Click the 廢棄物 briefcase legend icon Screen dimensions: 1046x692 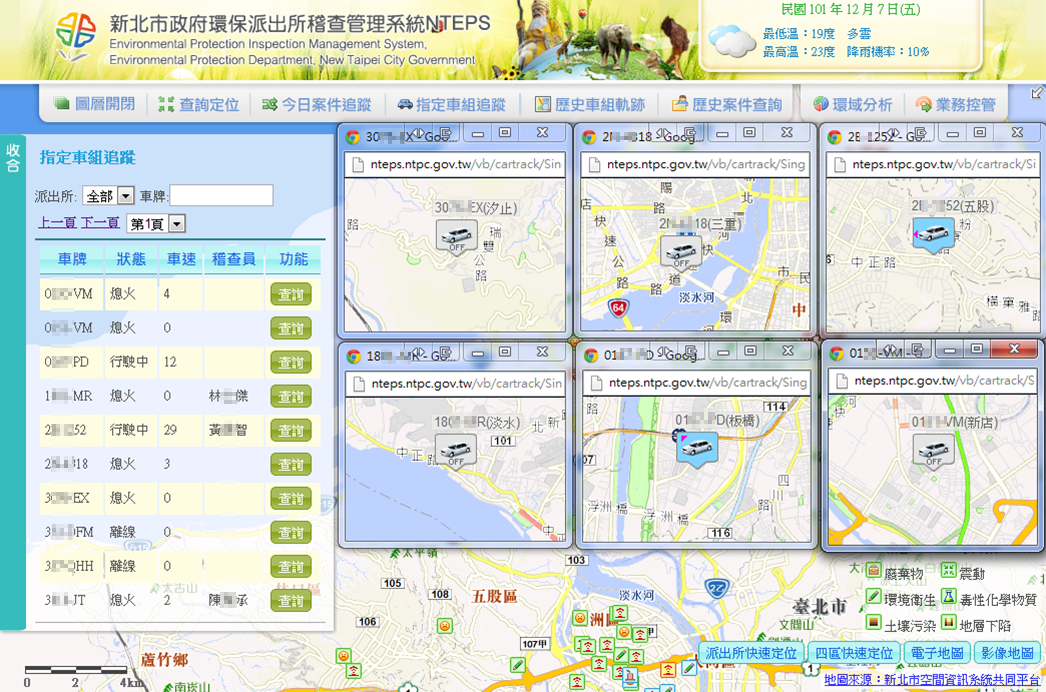pyautogui.click(x=873, y=571)
